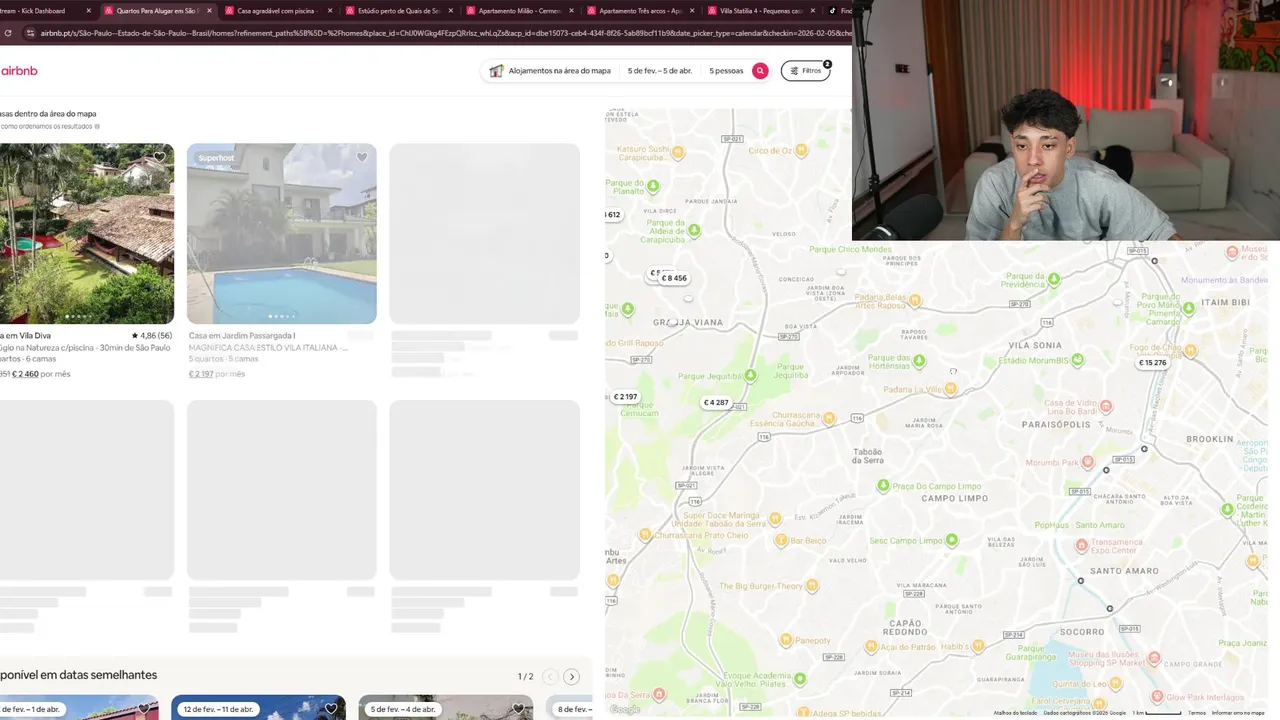Select map price marker € 4 287
Screen dimensions: 1280x720
[716, 403]
